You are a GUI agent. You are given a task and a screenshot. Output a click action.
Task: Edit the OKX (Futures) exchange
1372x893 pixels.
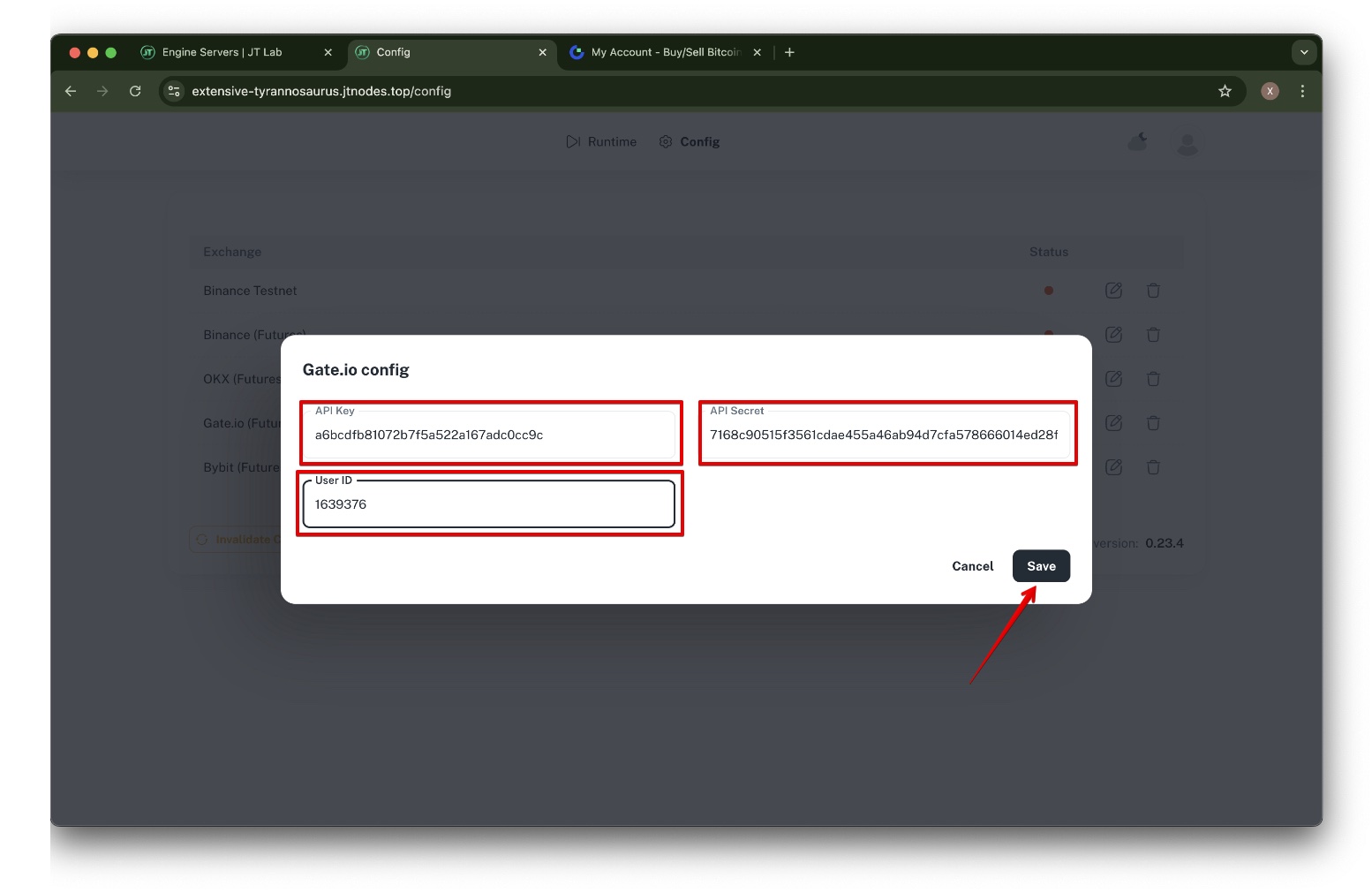[1113, 379]
